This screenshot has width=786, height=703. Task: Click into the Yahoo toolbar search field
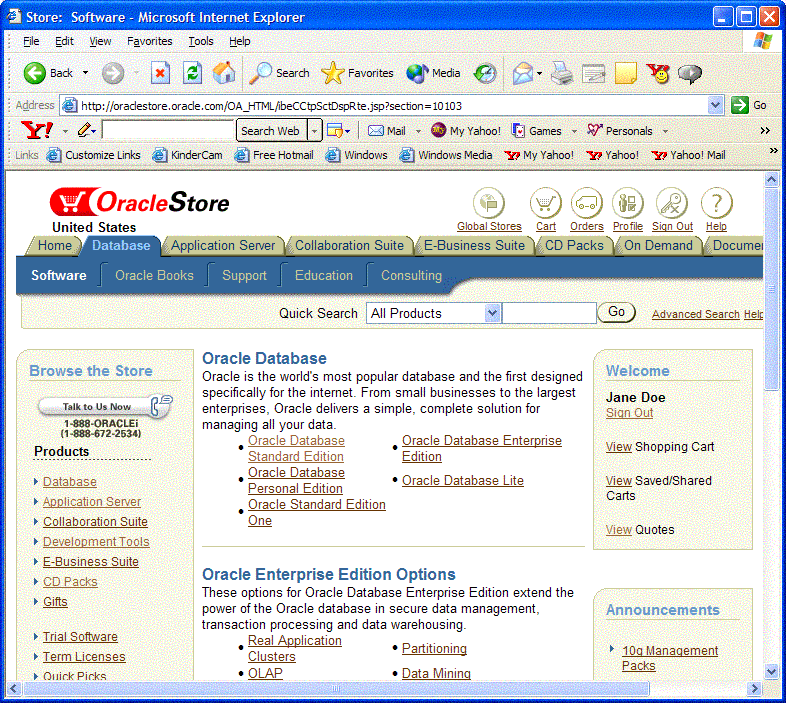coord(168,130)
